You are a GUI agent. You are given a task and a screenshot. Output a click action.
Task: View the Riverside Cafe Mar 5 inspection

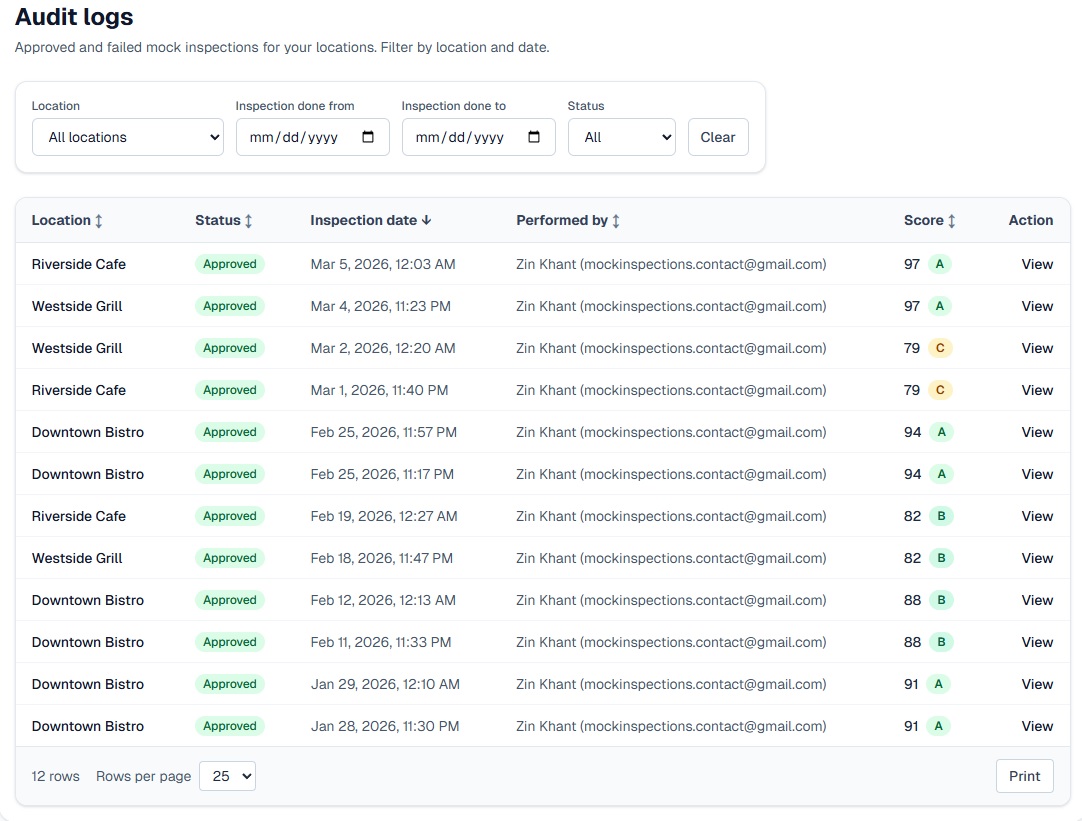click(1037, 264)
